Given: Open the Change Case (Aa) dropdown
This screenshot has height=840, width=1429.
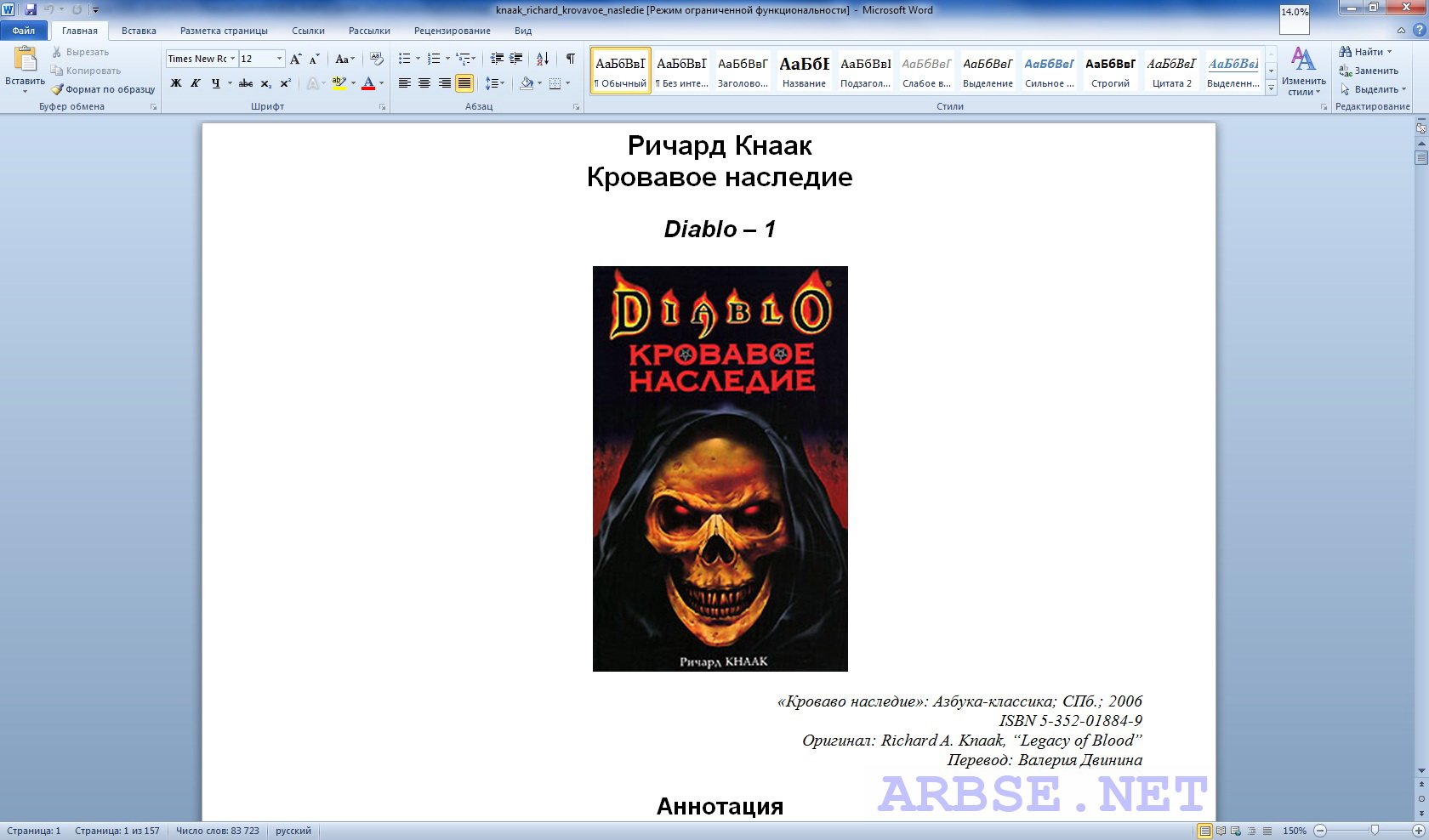Looking at the screenshot, I should pos(344,59).
